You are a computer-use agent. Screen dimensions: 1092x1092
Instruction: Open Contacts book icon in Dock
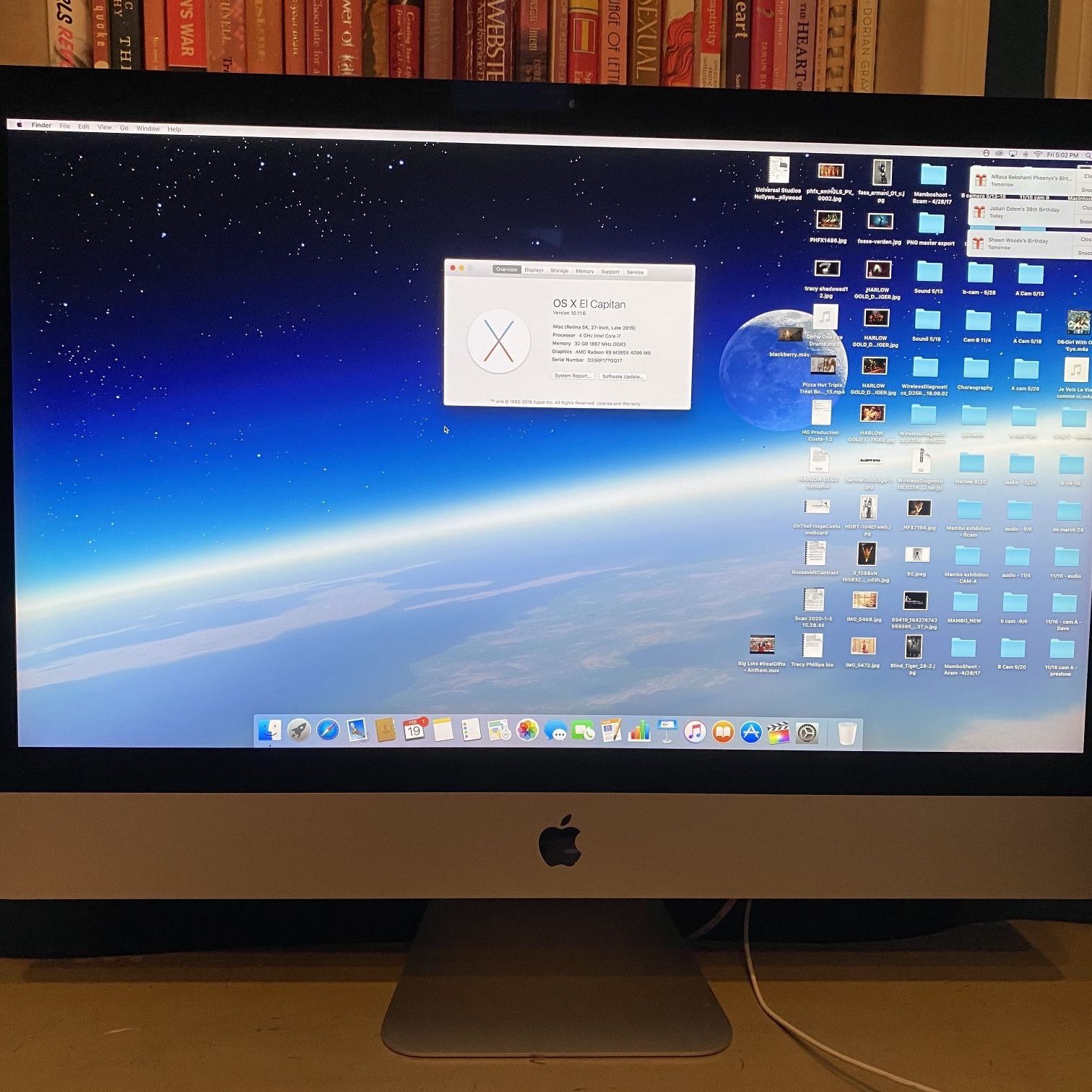pos(386,731)
